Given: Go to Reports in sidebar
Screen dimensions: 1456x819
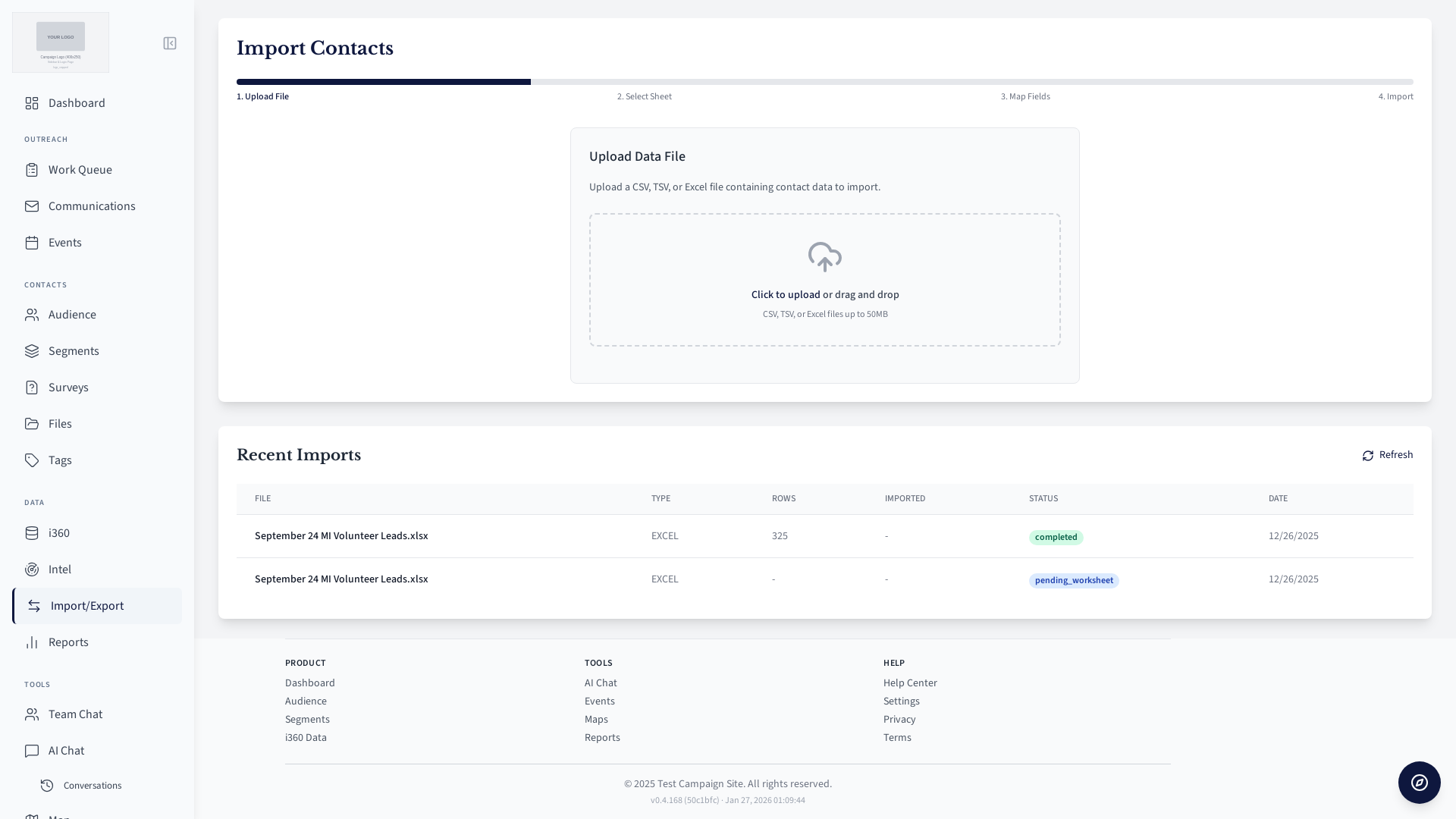Looking at the screenshot, I should (68, 642).
